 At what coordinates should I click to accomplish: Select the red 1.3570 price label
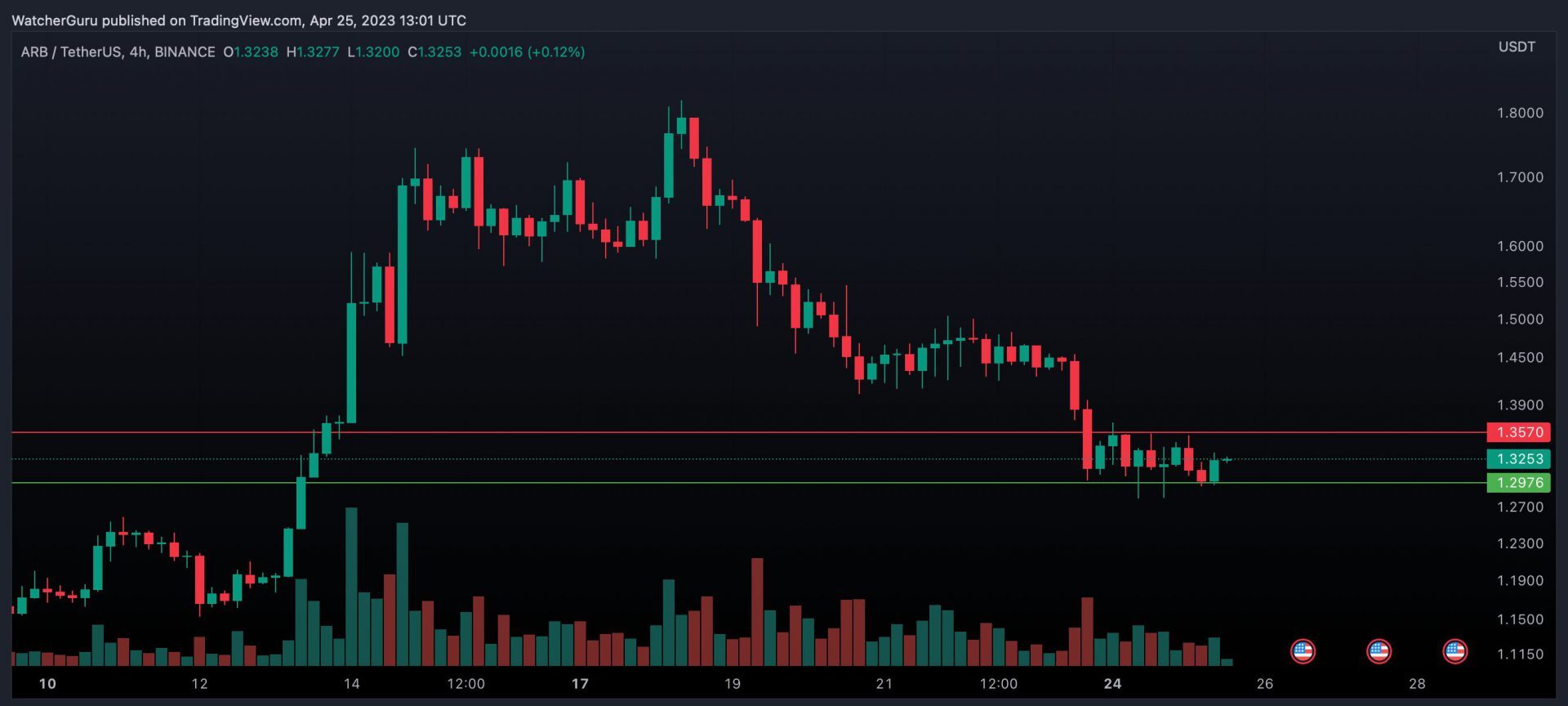pyautogui.click(x=1518, y=432)
